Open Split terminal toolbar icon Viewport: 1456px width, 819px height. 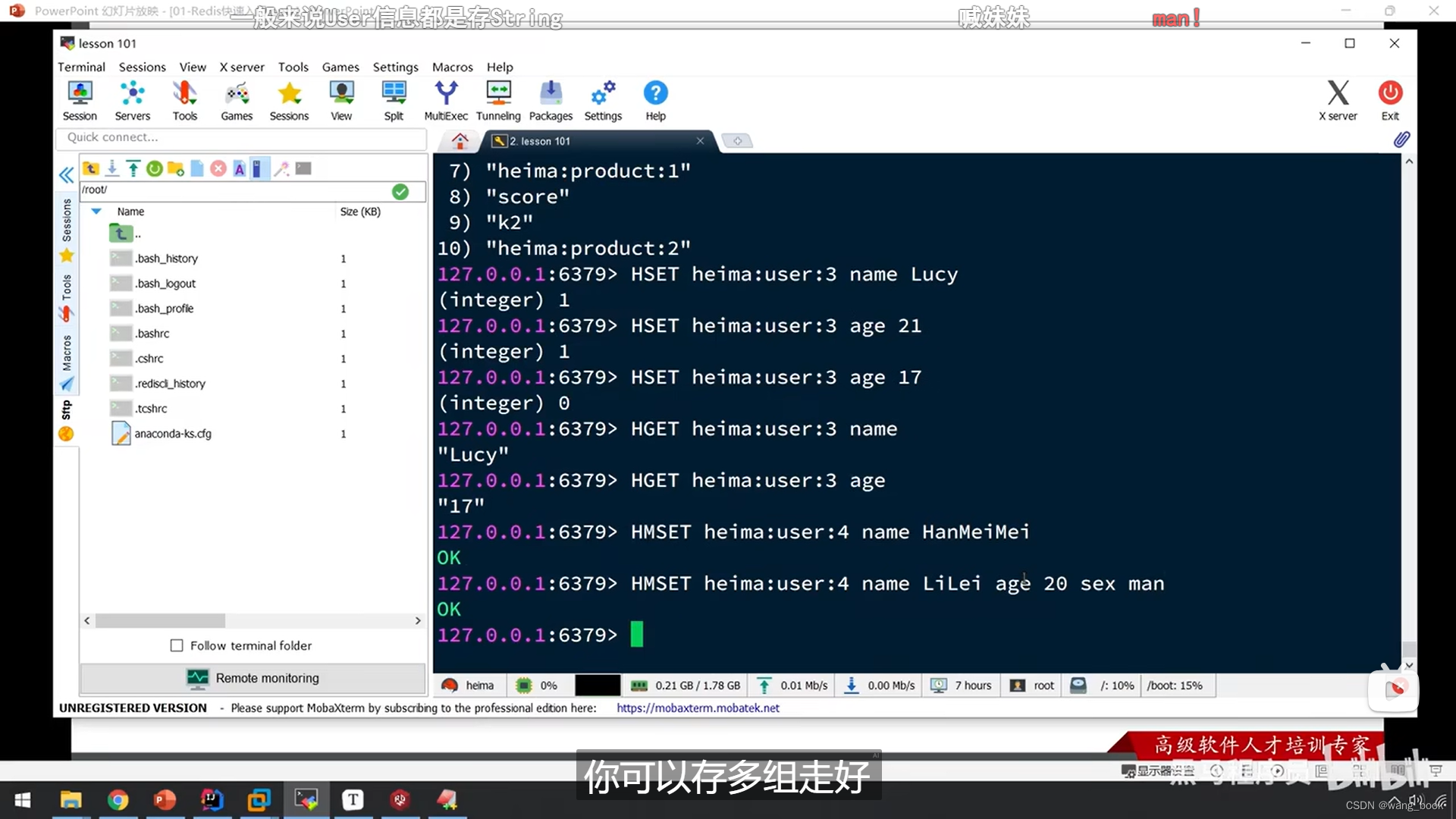394,99
